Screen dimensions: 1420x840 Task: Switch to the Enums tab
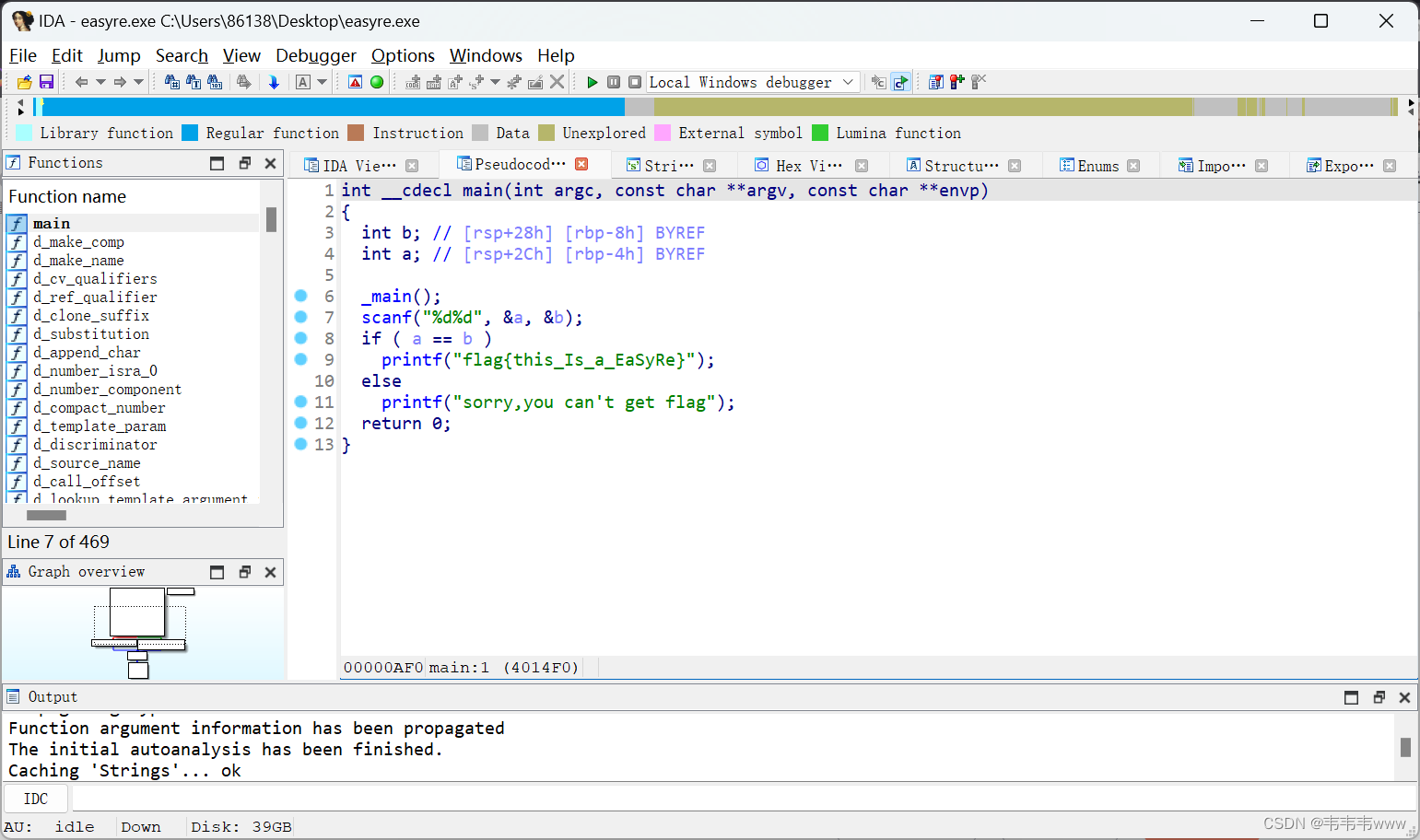pos(1098,166)
